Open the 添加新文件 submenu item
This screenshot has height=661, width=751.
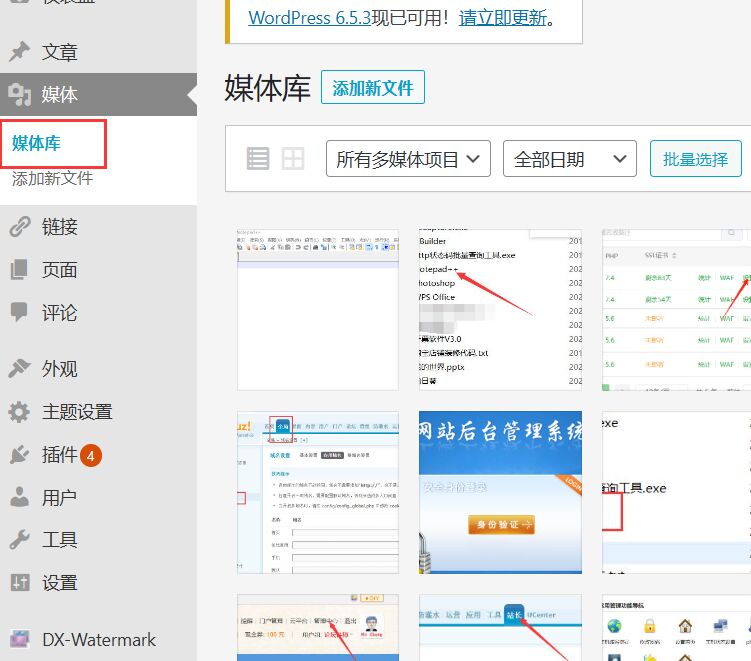[52, 179]
